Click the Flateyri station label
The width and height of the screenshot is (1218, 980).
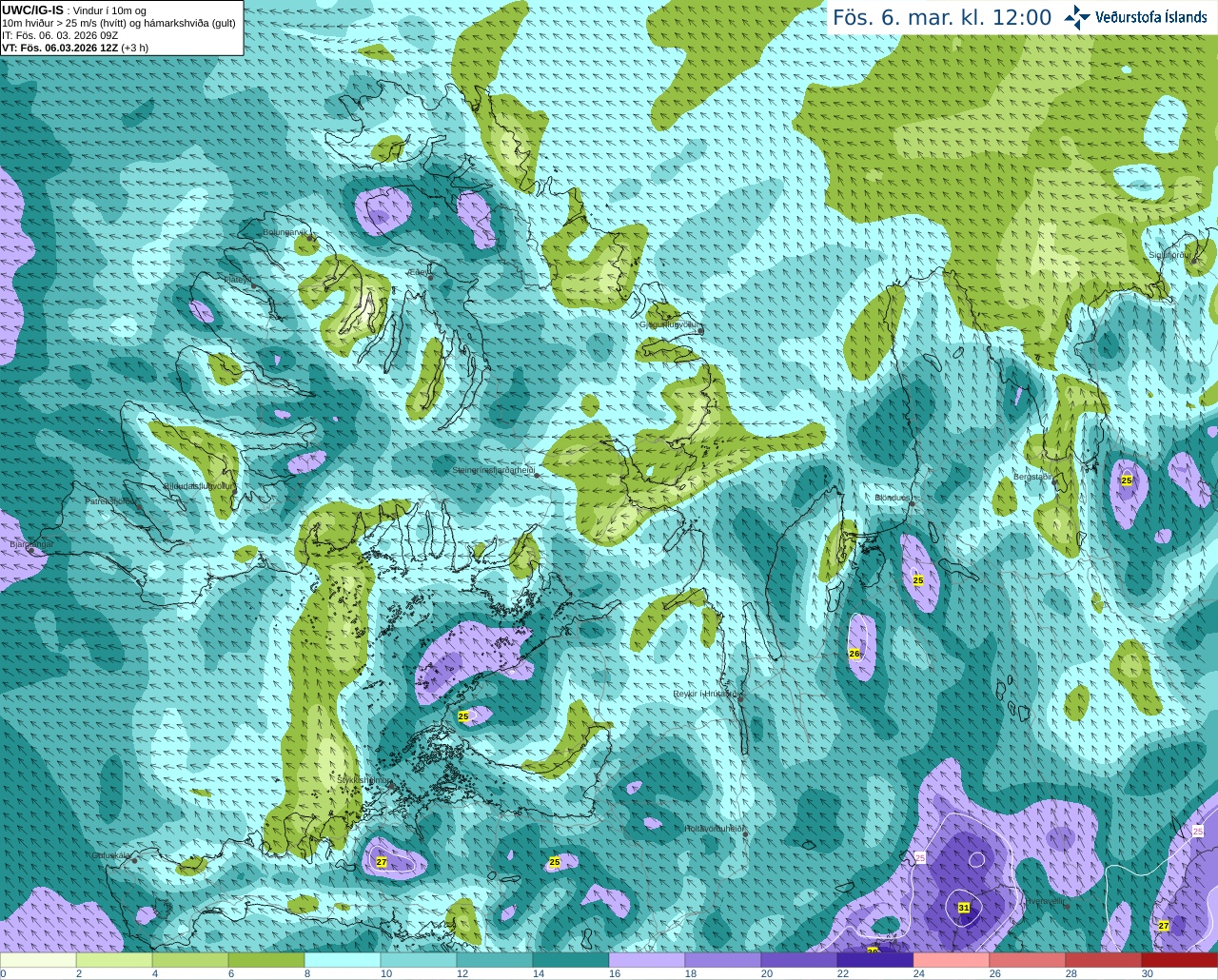(x=238, y=280)
